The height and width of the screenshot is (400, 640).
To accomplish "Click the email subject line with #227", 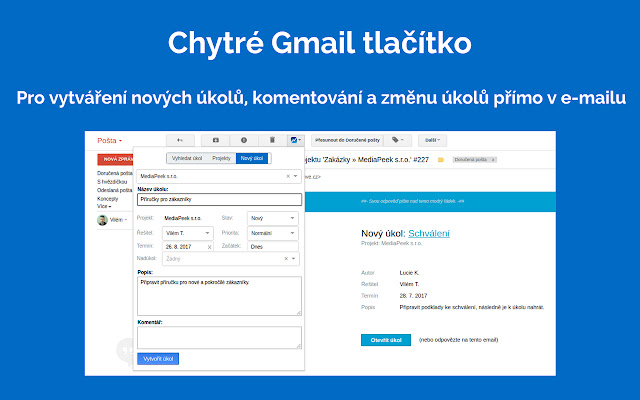I will click(367, 160).
